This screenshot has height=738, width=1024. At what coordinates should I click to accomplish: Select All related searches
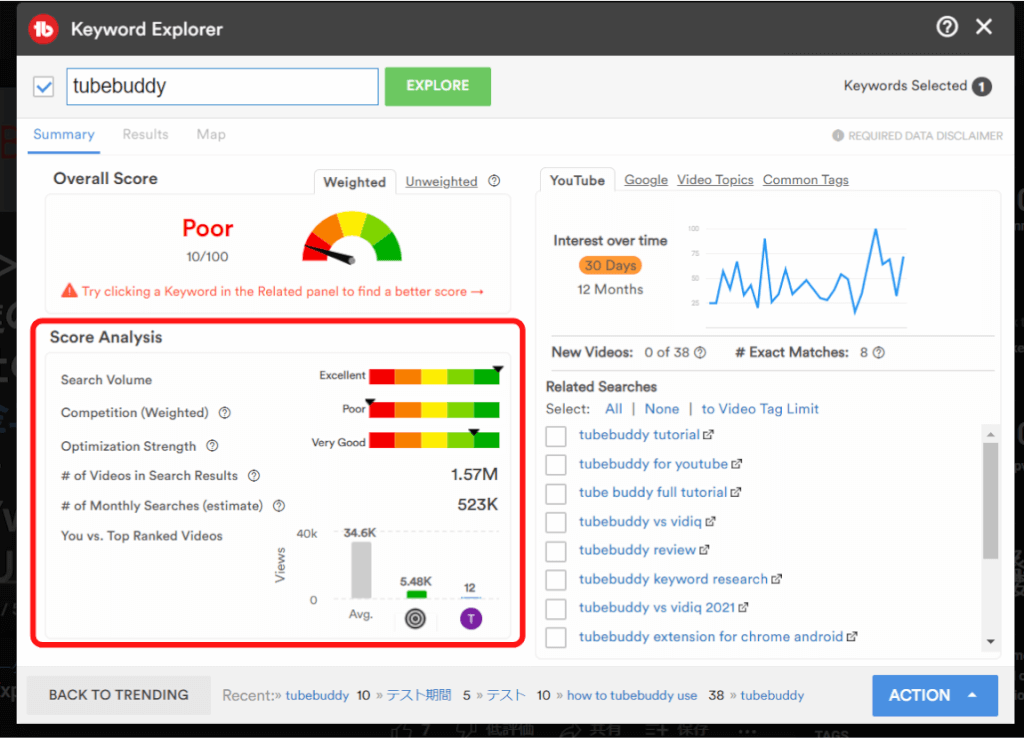click(614, 409)
